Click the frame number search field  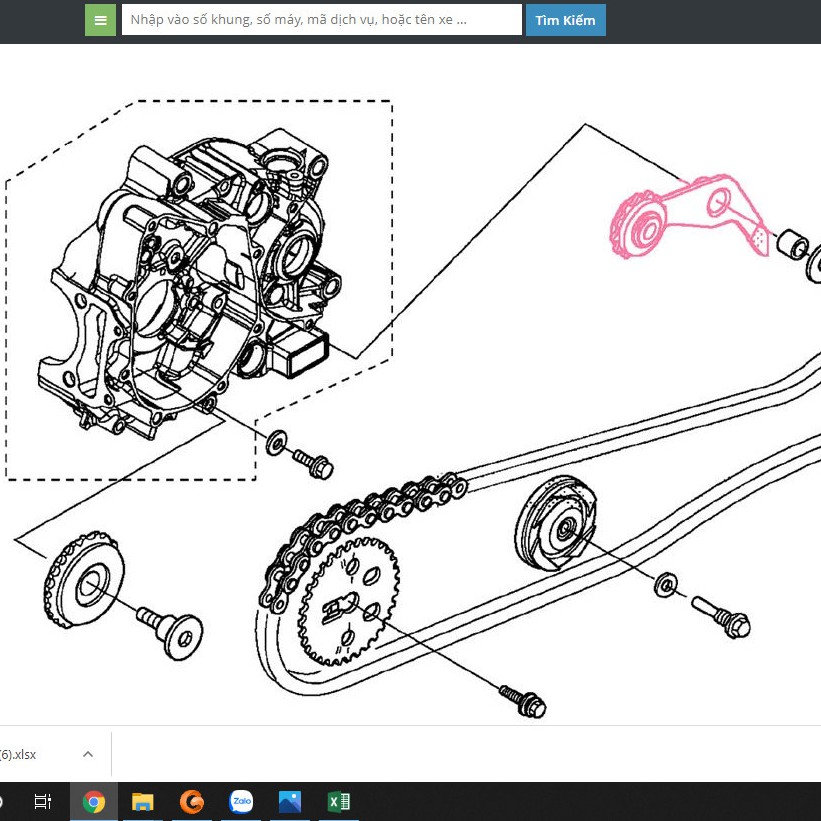coord(321,20)
